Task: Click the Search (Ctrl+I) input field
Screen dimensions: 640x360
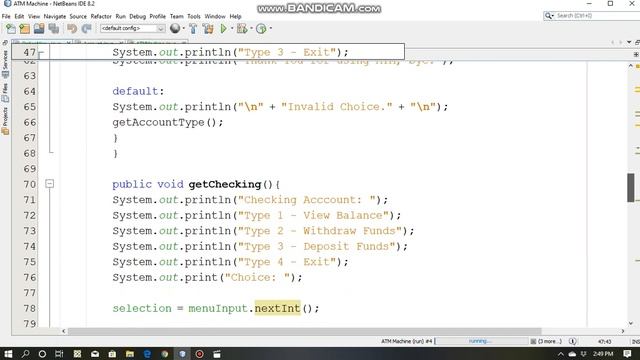Action: coord(597,16)
